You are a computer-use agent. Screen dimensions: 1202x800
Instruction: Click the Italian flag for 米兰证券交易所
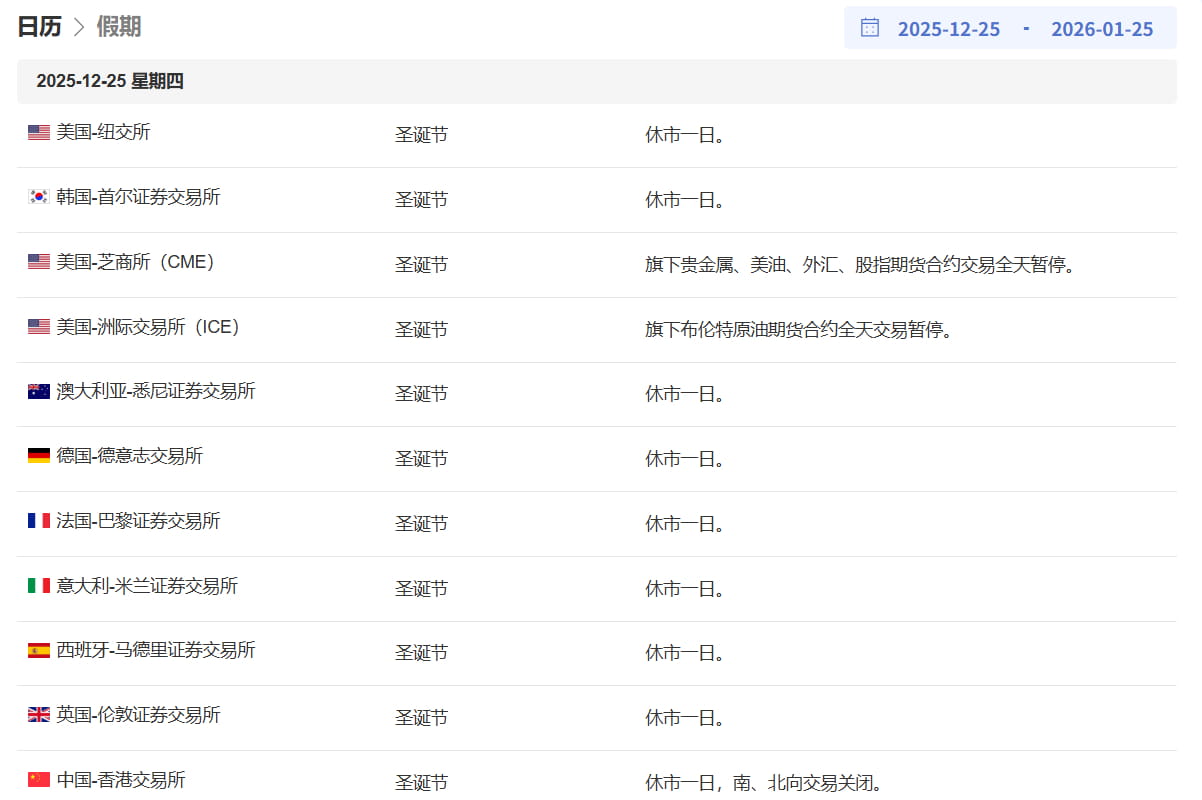click(39, 586)
